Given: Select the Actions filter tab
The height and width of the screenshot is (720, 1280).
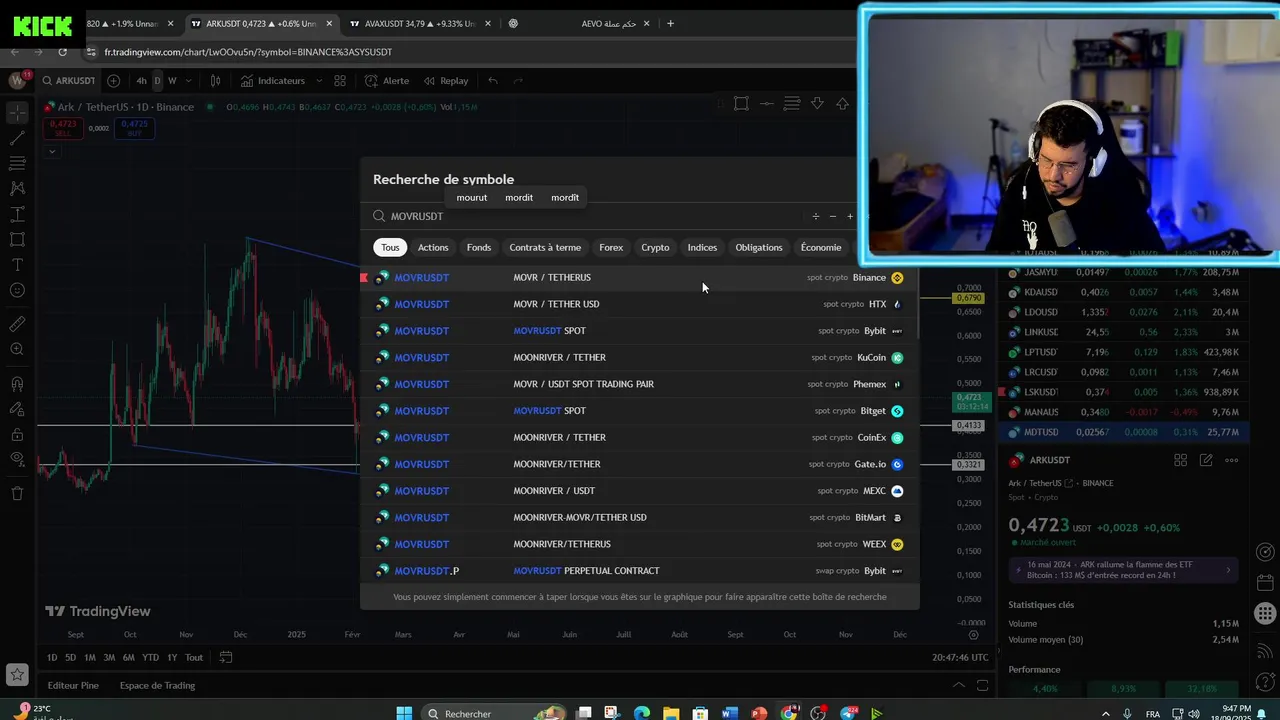Looking at the screenshot, I should [x=433, y=247].
